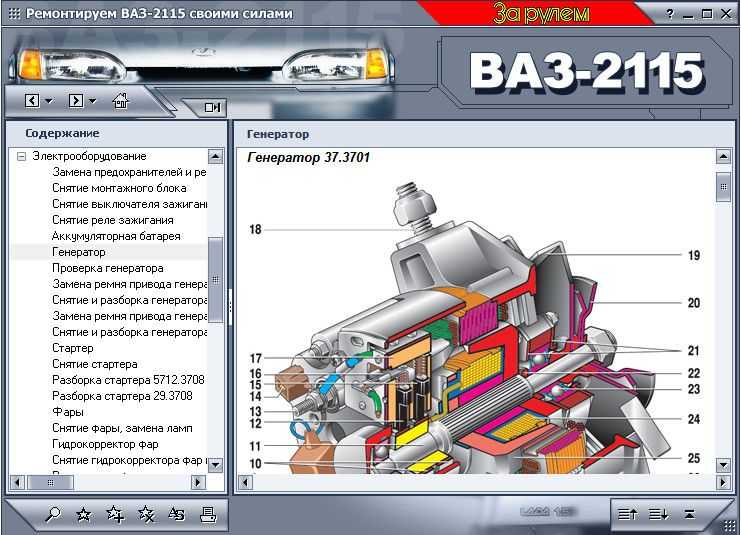Click the Генератор 37.3701 heading
741x535 pixels.
point(309,157)
